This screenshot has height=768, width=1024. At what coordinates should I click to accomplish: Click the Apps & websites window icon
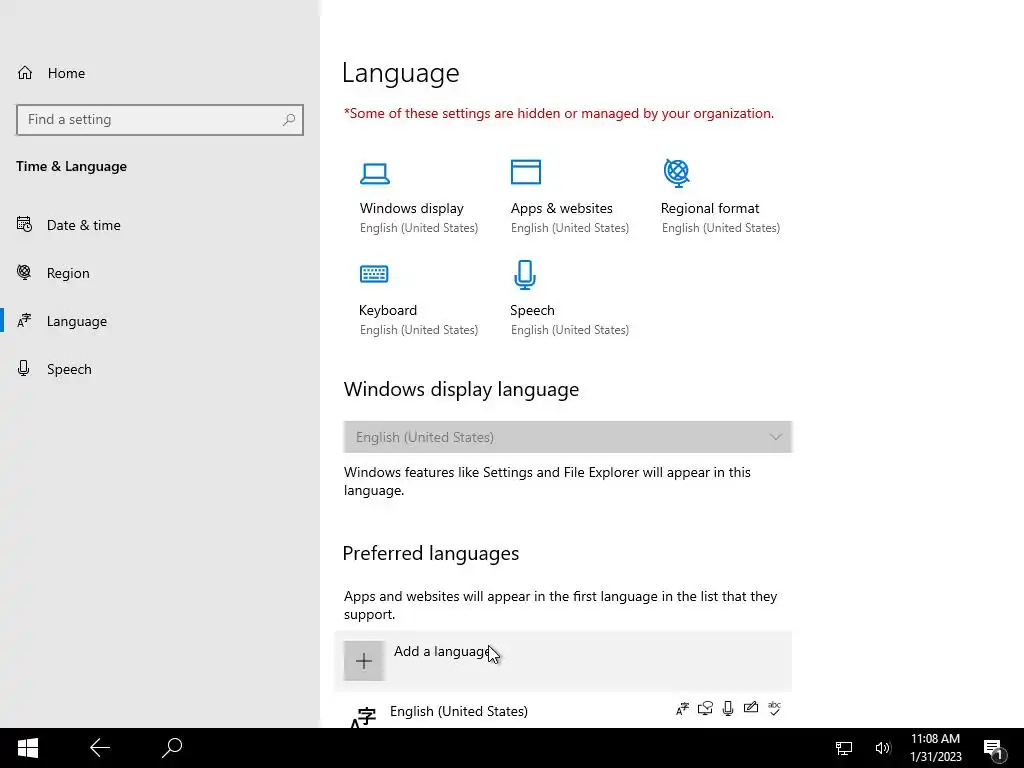click(526, 172)
